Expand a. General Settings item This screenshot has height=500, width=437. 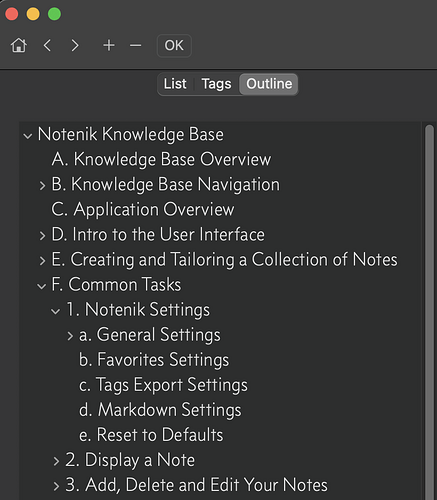click(70, 336)
